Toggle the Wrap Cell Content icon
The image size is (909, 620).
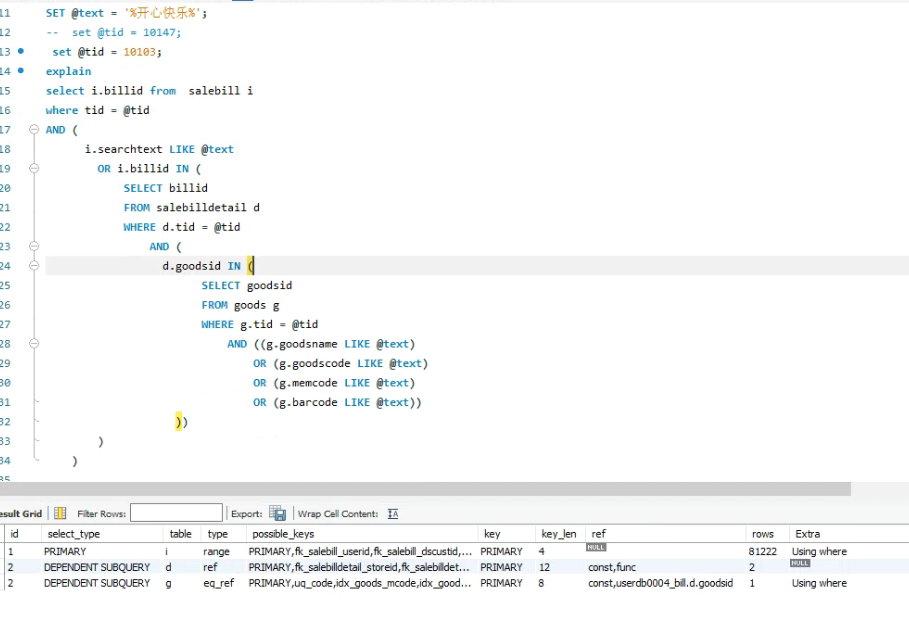[393, 514]
